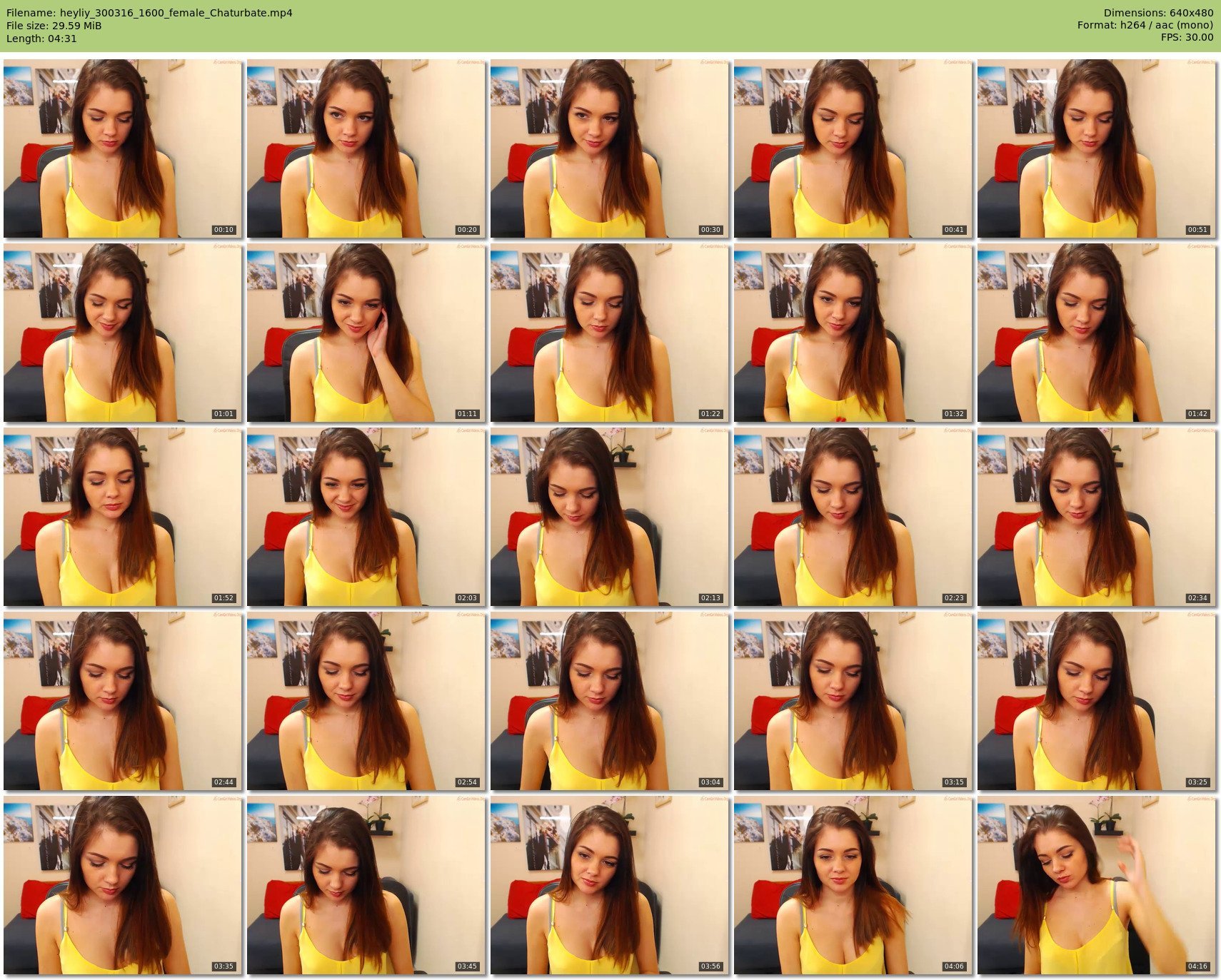
Task: Click the Filename text in header
Action: pos(149,13)
